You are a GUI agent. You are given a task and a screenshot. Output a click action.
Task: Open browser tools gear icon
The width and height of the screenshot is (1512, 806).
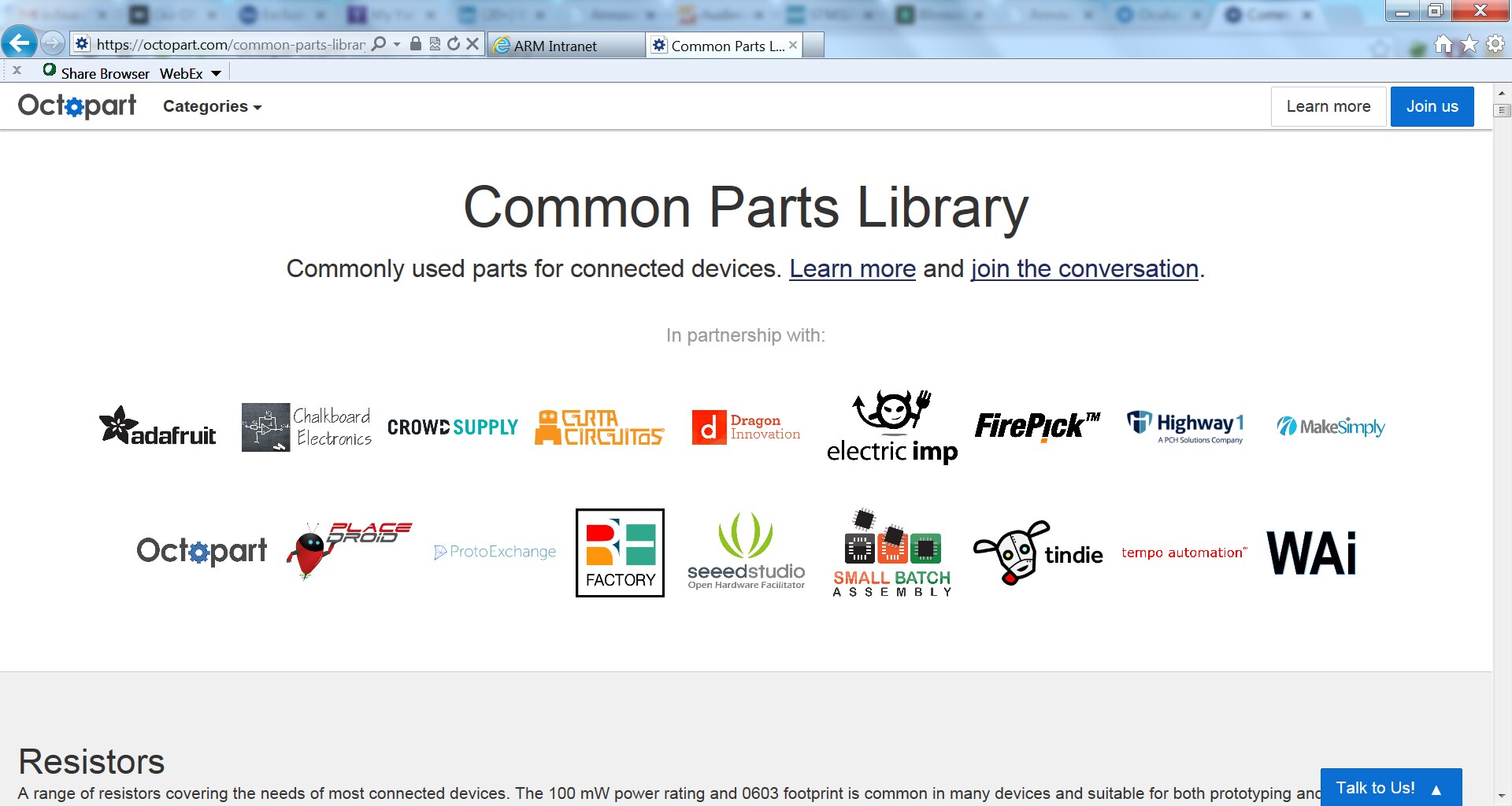(1495, 44)
